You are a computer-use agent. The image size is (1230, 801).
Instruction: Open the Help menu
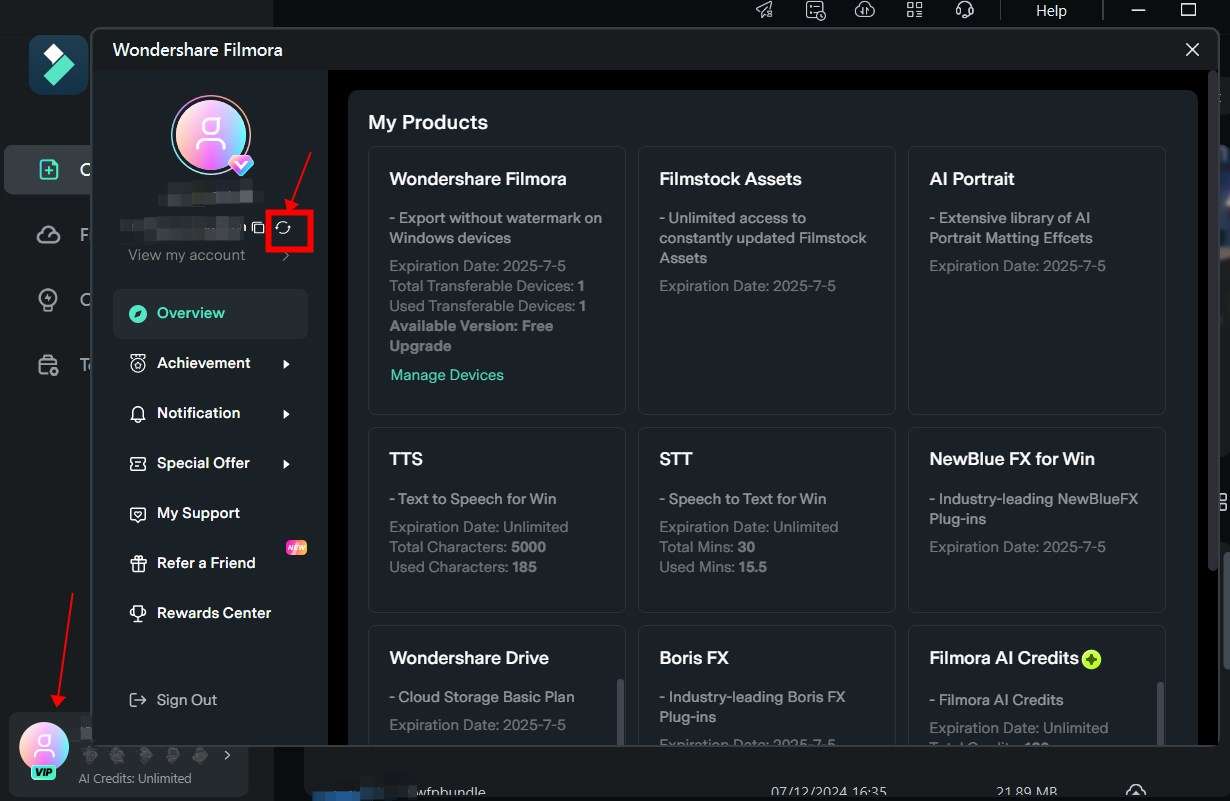point(1051,11)
